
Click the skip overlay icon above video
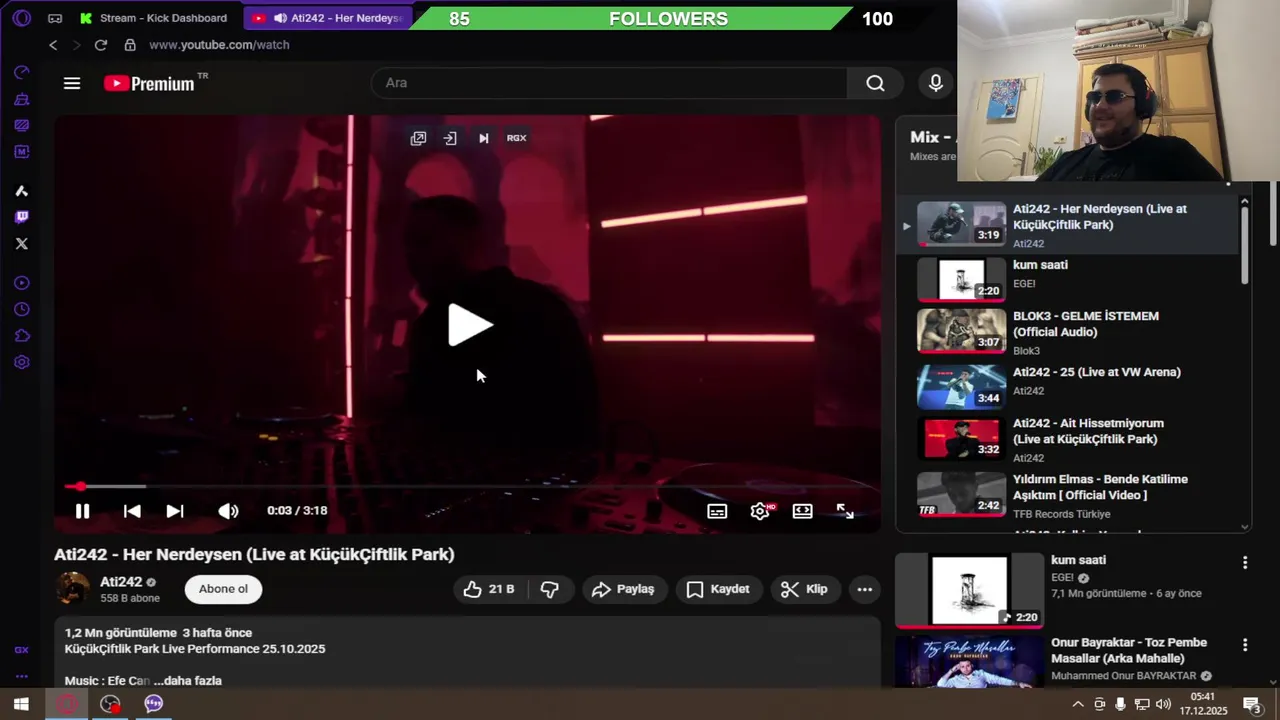click(x=484, y=138)
